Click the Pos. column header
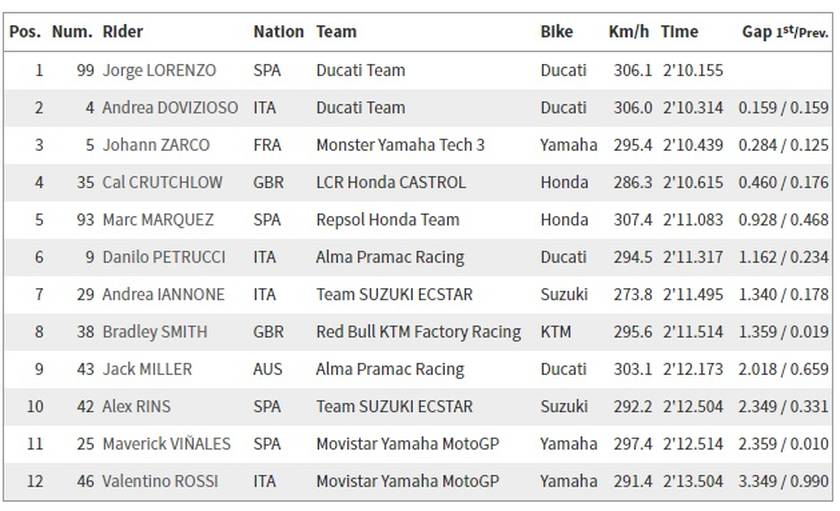Screen dimensions: 840x511 [25, 32]
